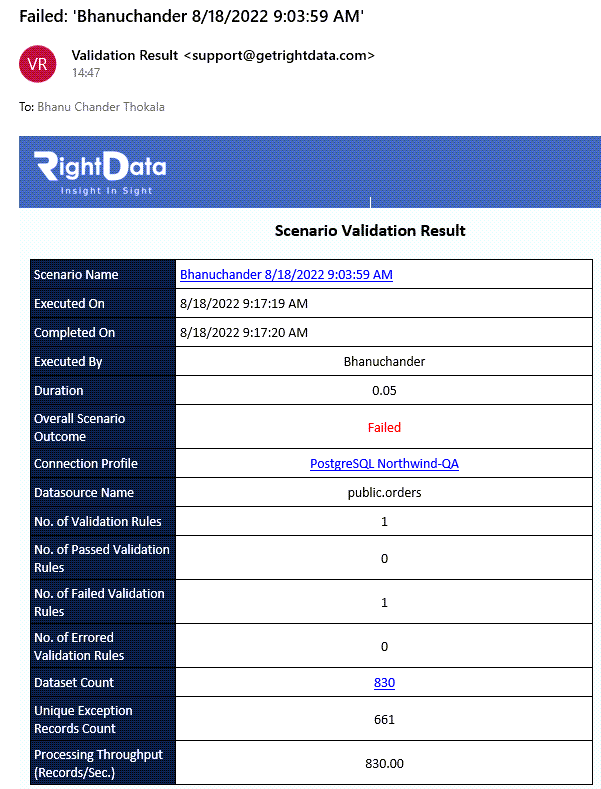This screenshot has height=789, width=601.
Task: Click the Connection Profile label cell
Action: [103, 463]
